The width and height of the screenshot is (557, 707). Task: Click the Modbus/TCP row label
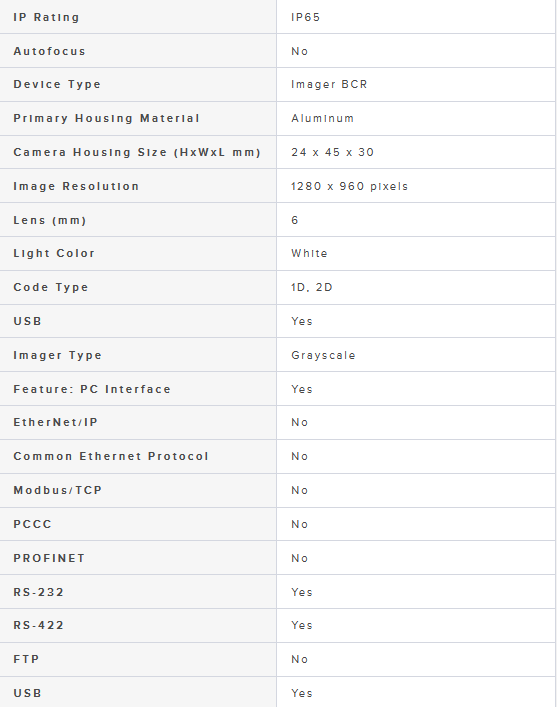[x=58, y=490]
